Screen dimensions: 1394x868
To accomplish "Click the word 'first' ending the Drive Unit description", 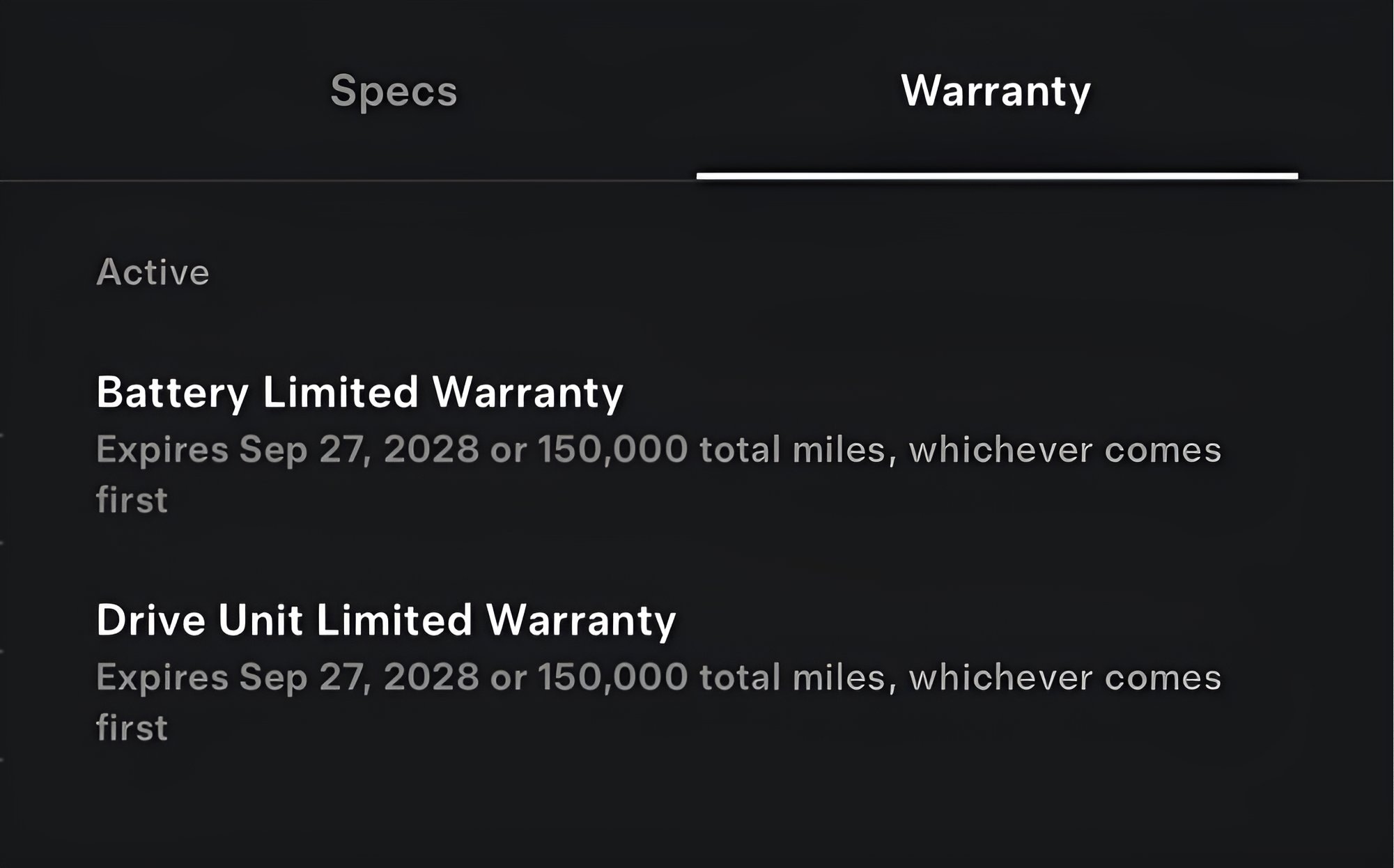I will click(x=132, y=727).
